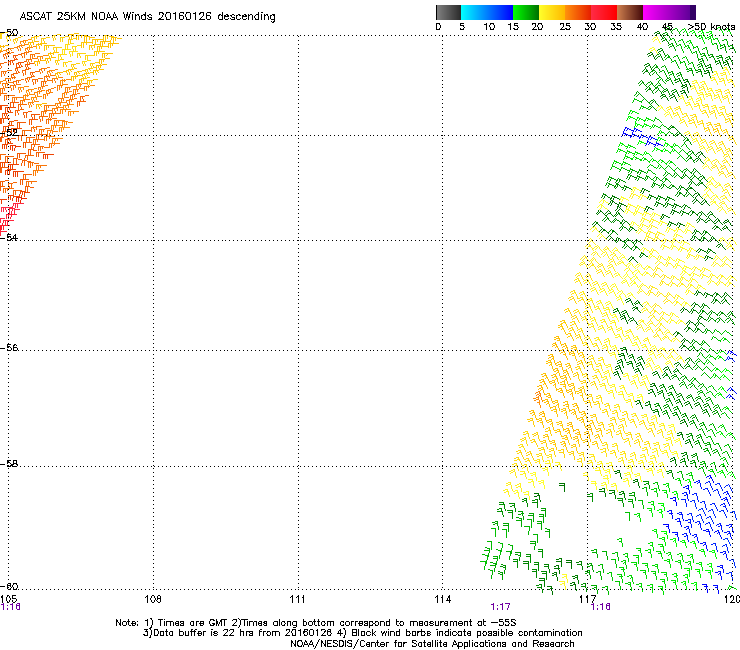Screen dimensions: 740x650
Task: Click the '5' label under the color scale
Action: tap(462, 27)
